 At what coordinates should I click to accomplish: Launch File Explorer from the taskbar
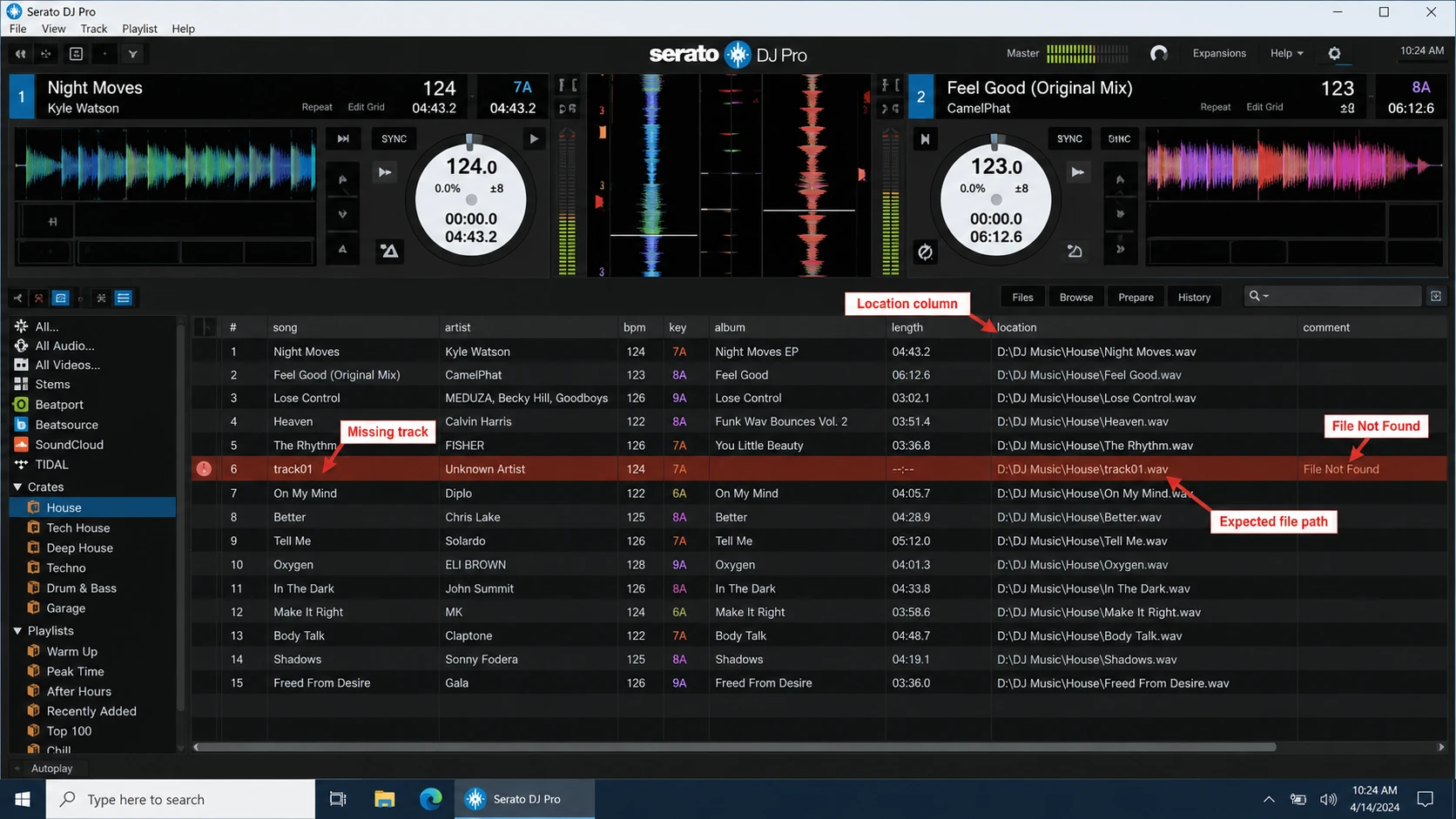[384, 799]
